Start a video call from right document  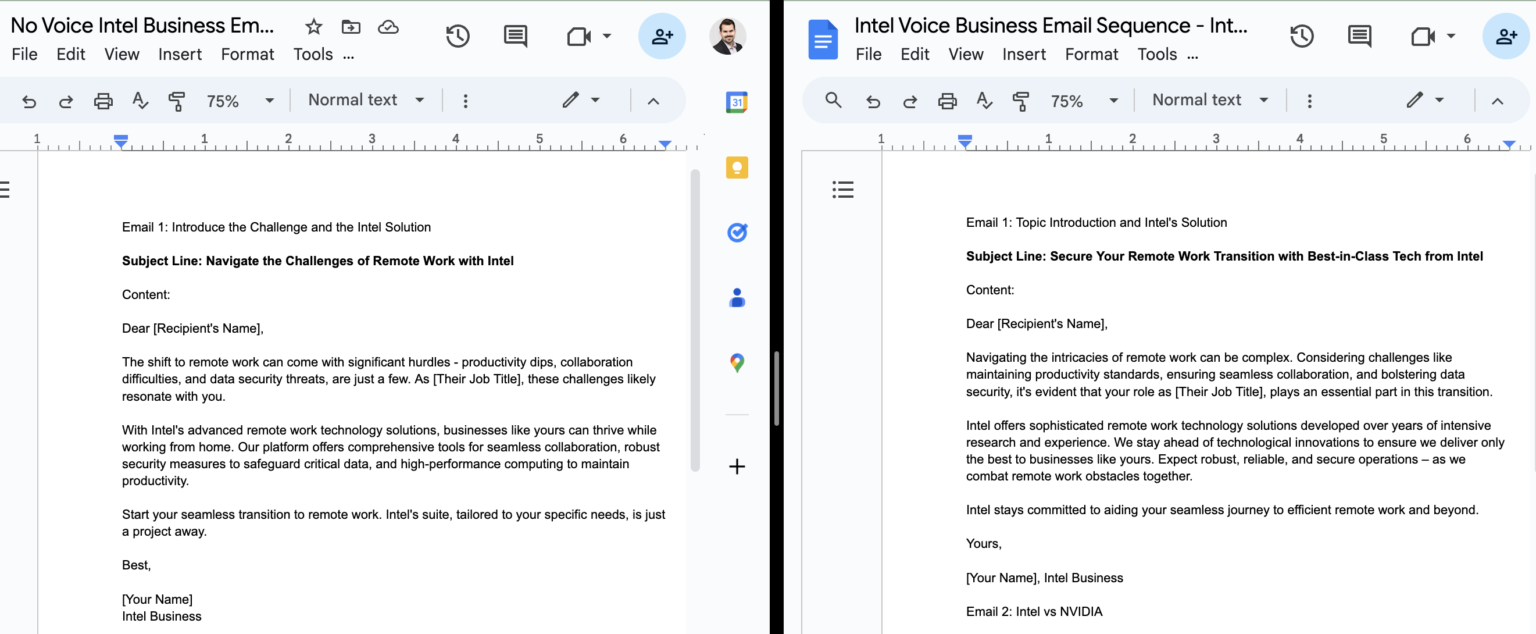point(1423,37)
